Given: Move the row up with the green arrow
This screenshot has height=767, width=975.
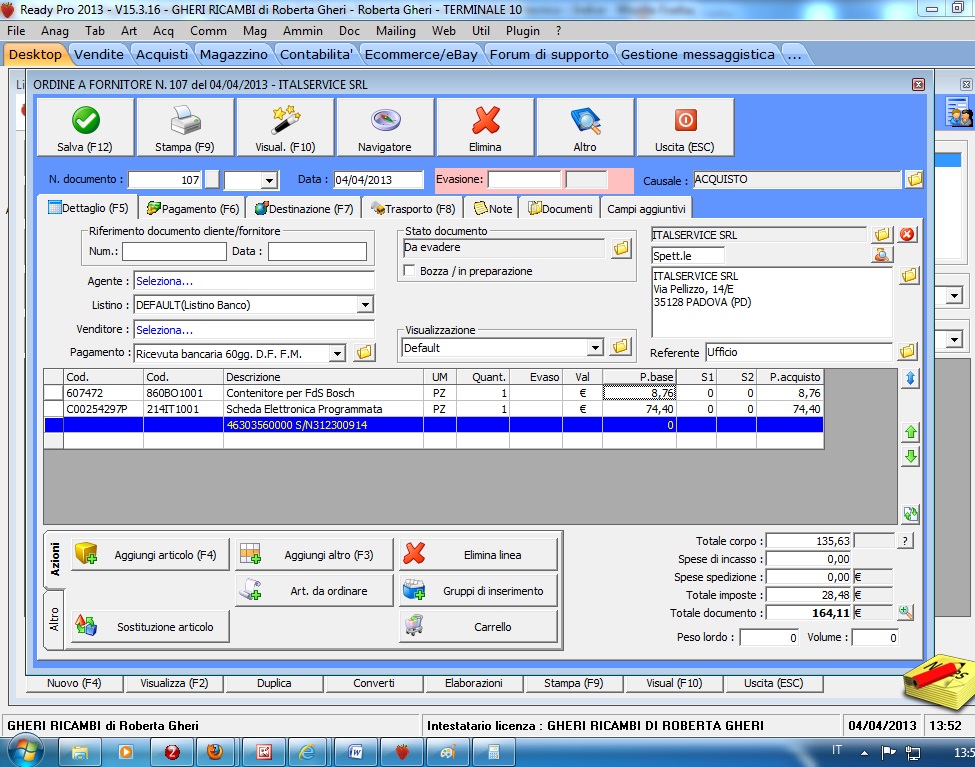Looking at the screenshot, I should click(x=910, y=433).
